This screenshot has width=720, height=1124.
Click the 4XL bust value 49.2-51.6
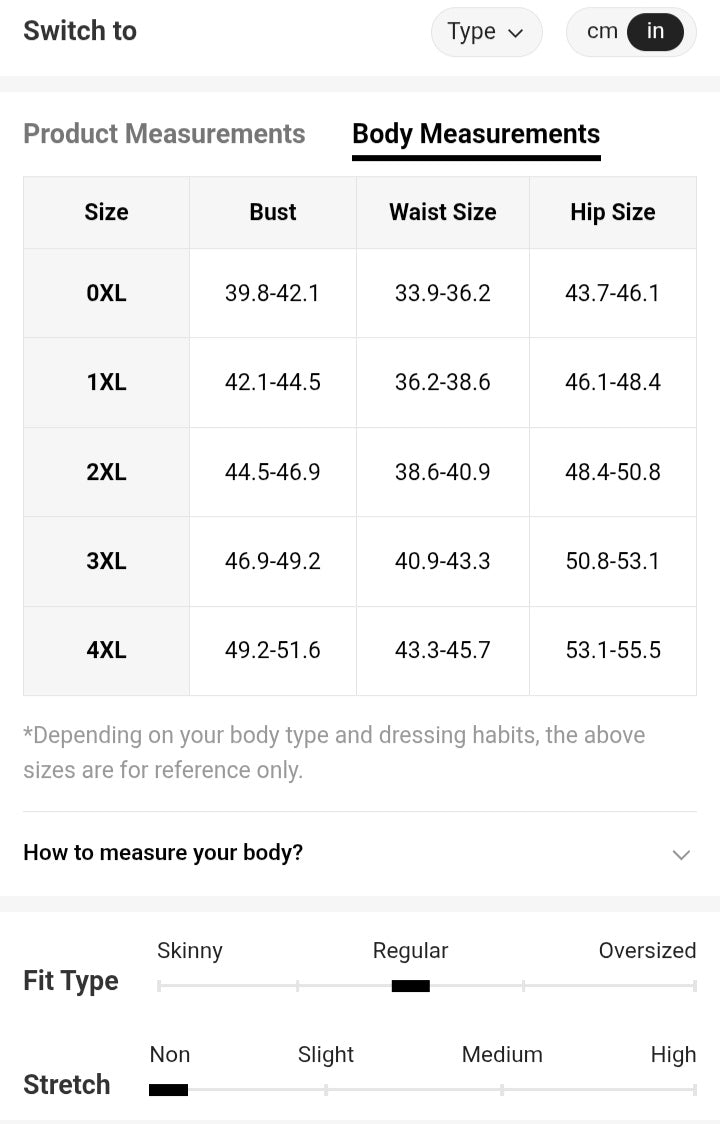tap(273, 650)
